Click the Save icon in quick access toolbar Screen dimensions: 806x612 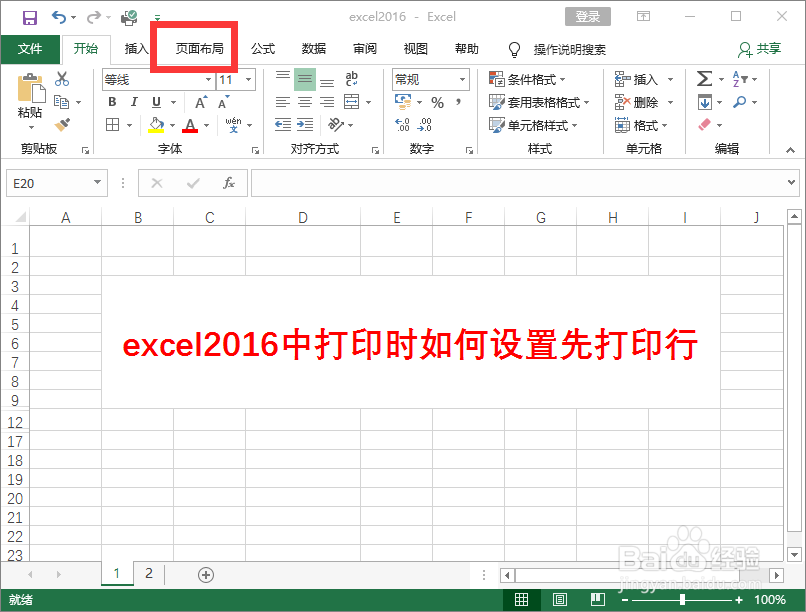tap(30, 17)
